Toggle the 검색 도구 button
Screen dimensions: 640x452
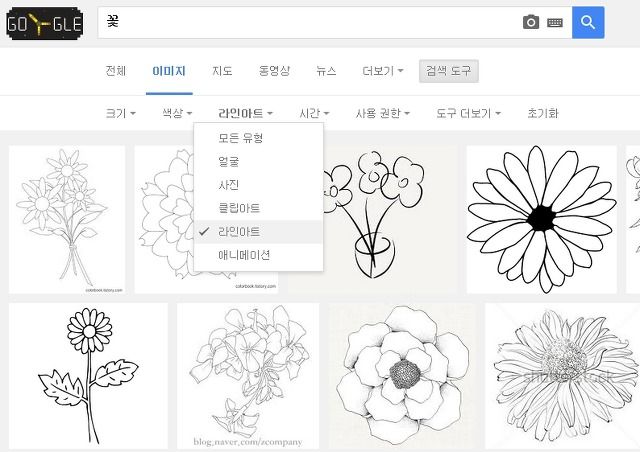point(449,71)
